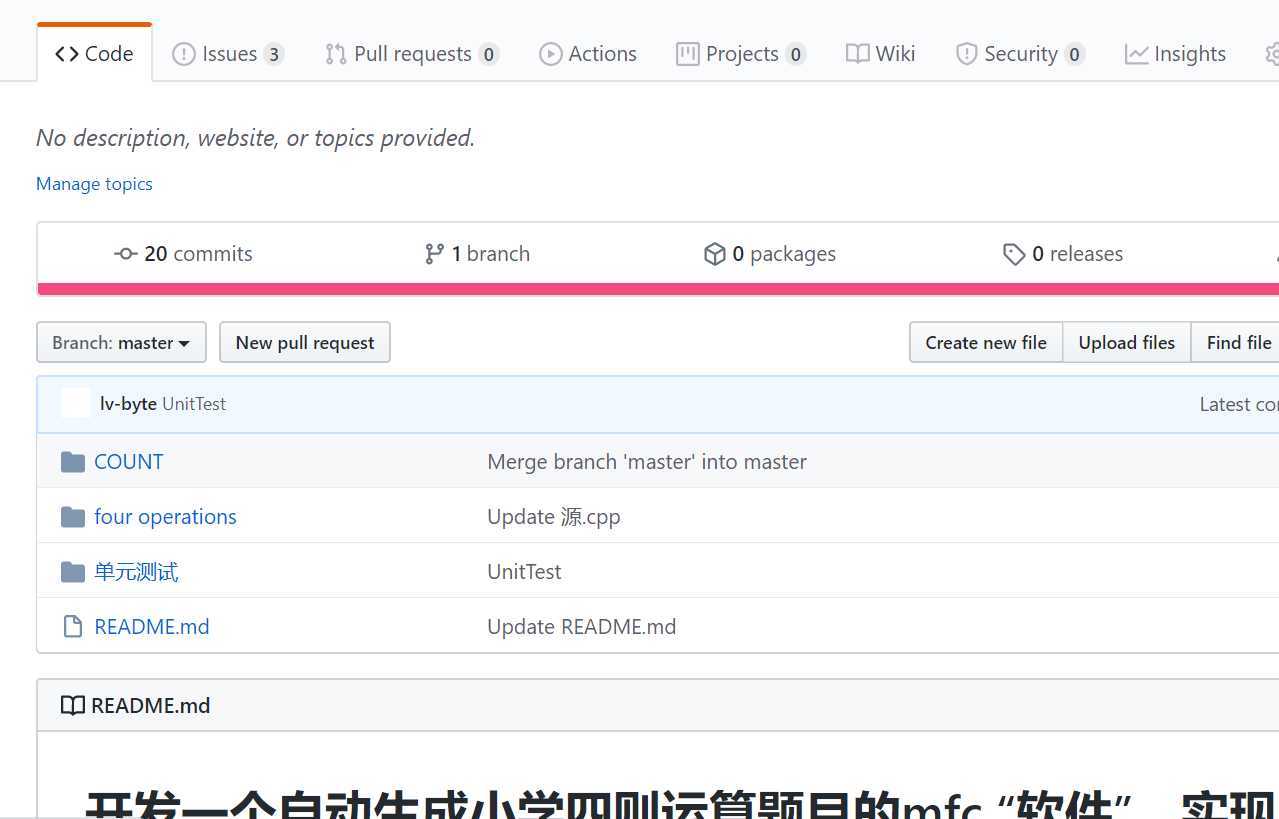The height and width of the screenshot is (819, 1279).
Task: Open the README.md file
Action: [152, 627]
